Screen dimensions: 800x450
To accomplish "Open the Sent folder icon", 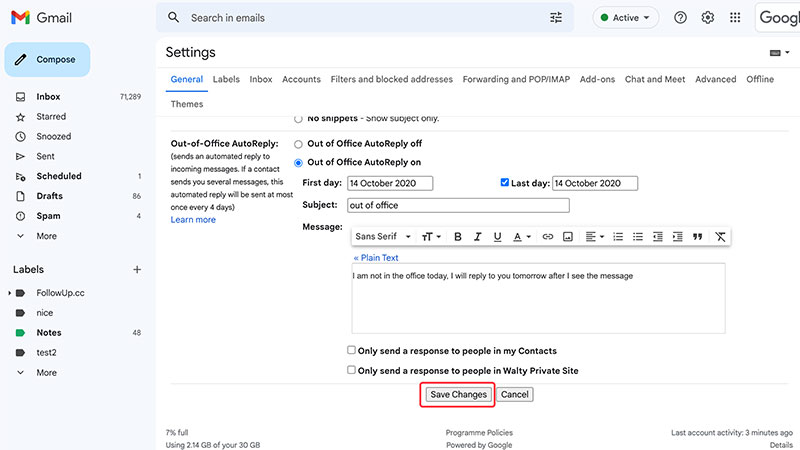I will pos(20,156).
